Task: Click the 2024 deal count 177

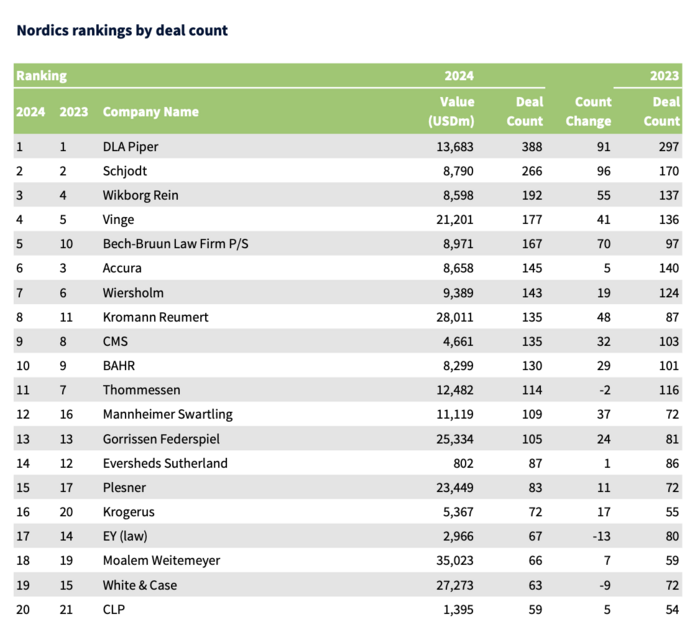Action: click(x=532, y=220)
